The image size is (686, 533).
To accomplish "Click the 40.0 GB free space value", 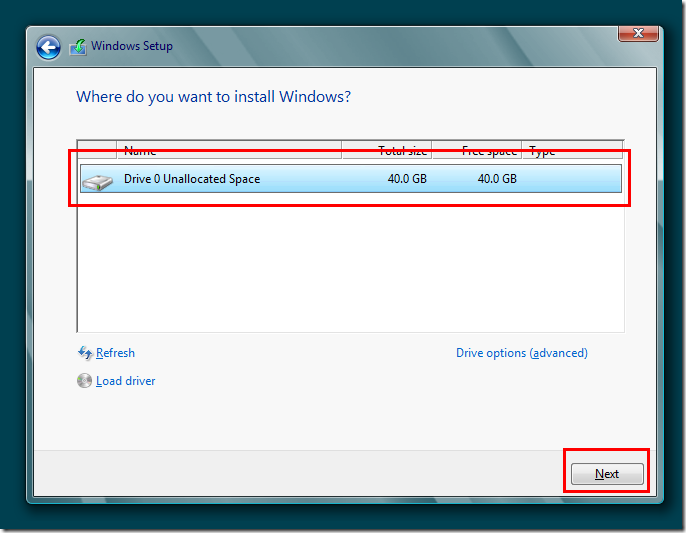I will [497, 179].
